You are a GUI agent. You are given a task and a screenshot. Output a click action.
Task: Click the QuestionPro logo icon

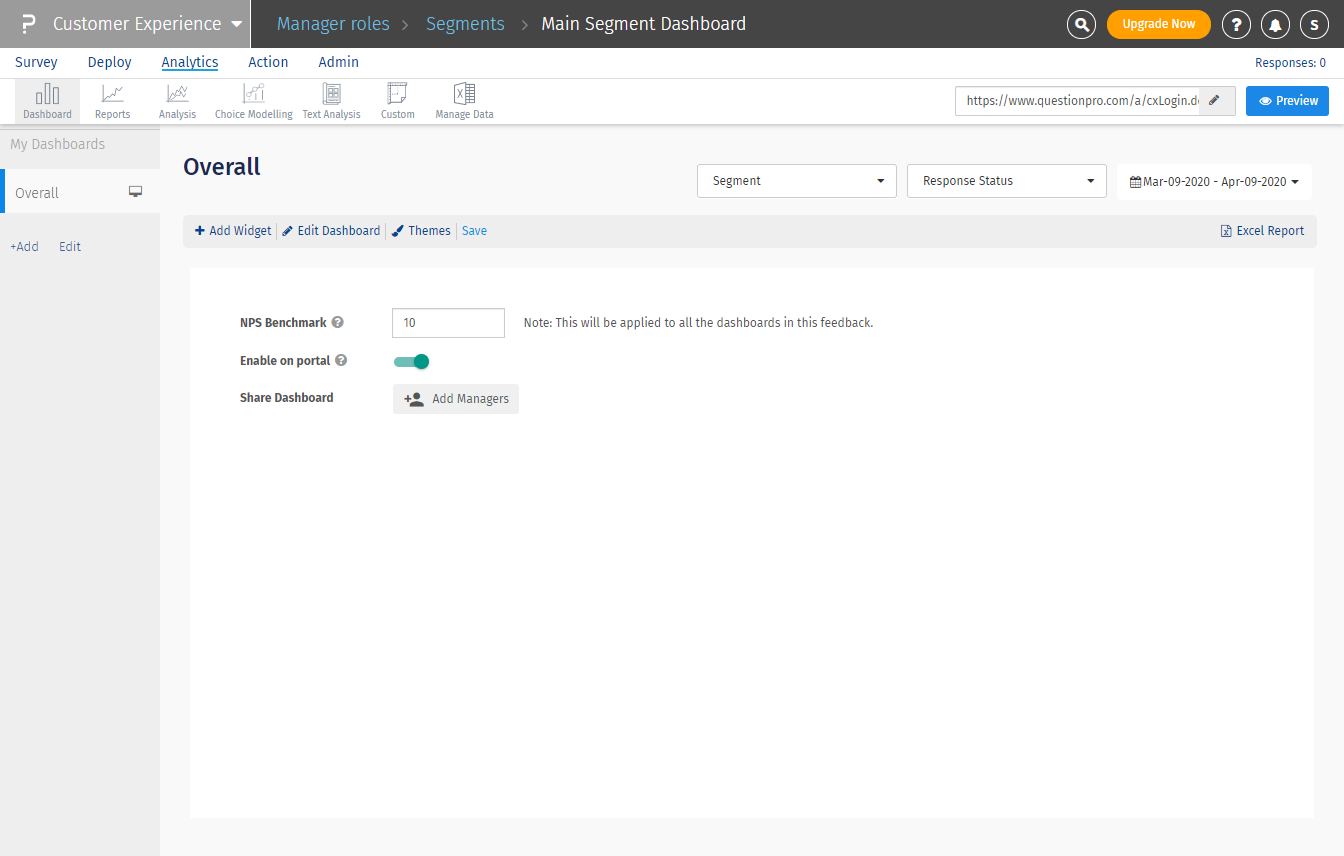click(x=28, y=24)
